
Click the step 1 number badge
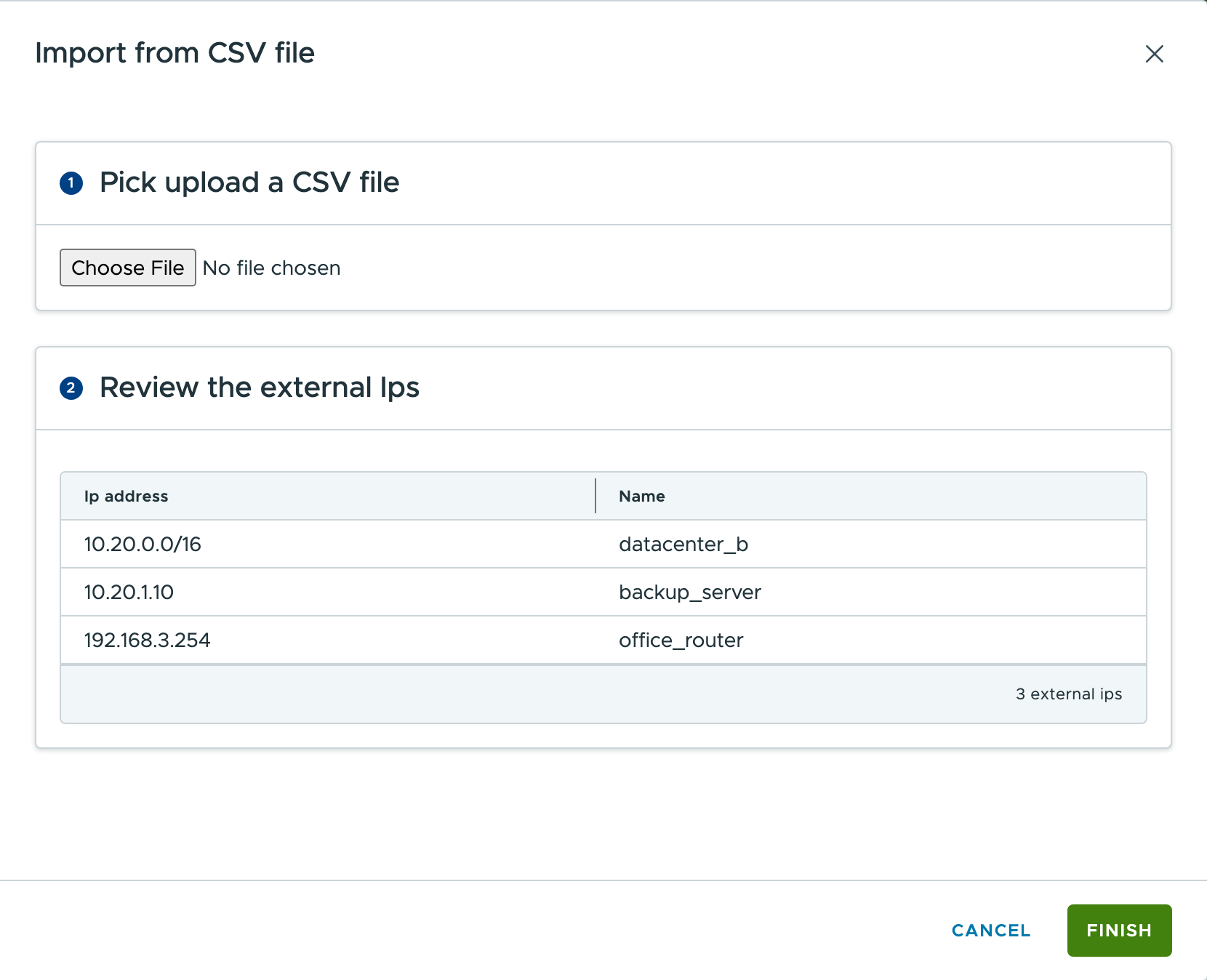pyautogui.click(x=71, y=183)
